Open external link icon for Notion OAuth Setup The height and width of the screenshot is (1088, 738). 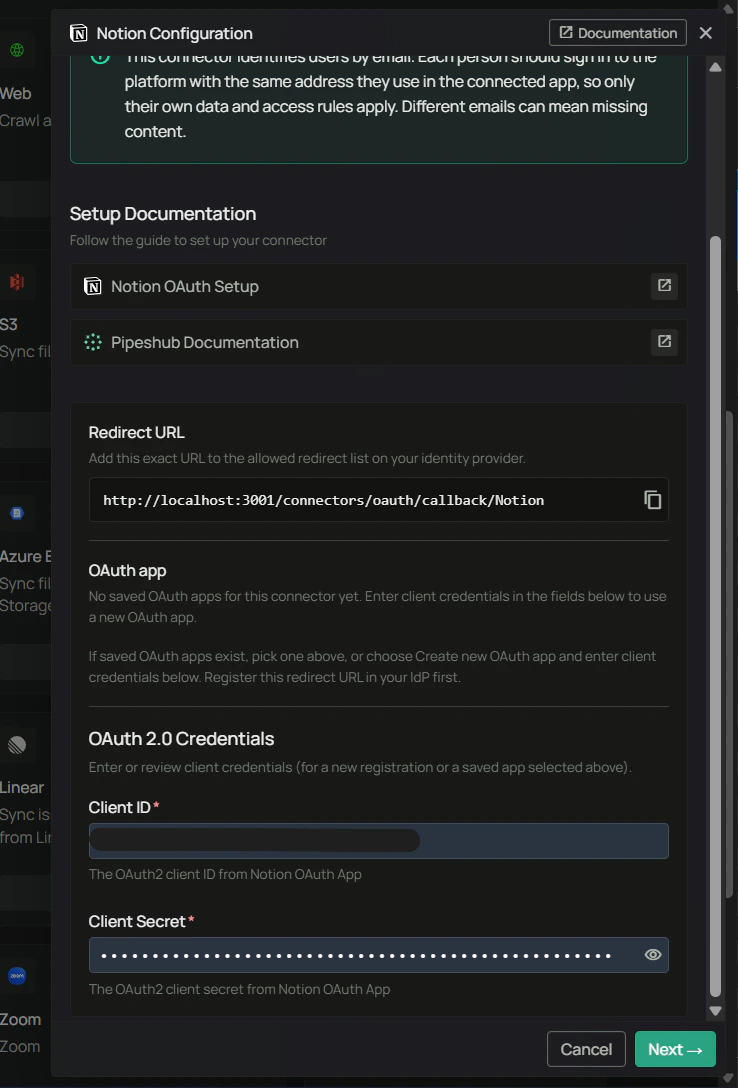click(x=664, y=285)
